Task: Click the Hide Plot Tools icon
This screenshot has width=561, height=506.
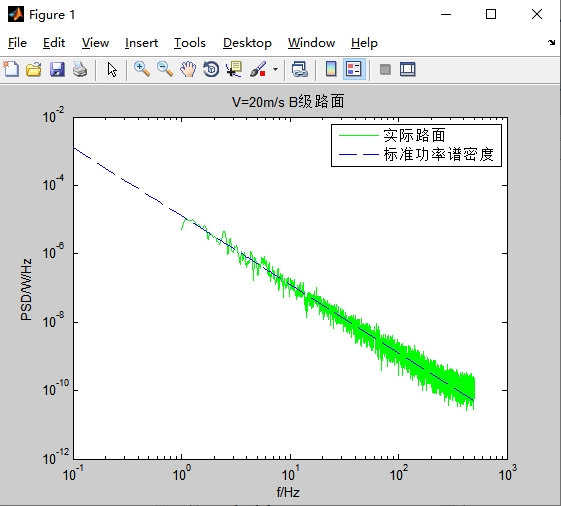Action: coord(385,69)
